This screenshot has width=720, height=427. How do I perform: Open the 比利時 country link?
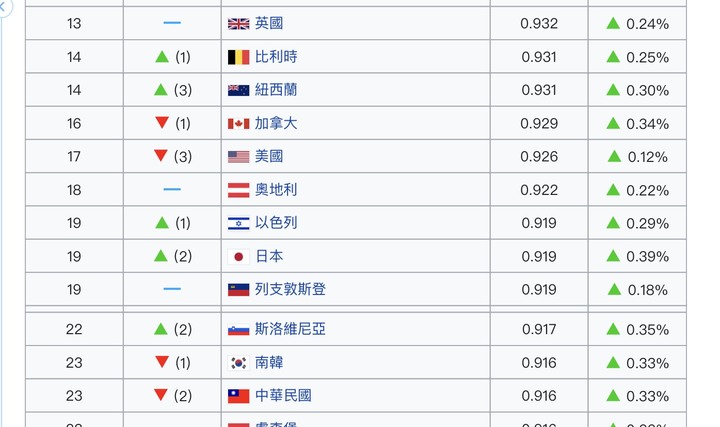276,56
